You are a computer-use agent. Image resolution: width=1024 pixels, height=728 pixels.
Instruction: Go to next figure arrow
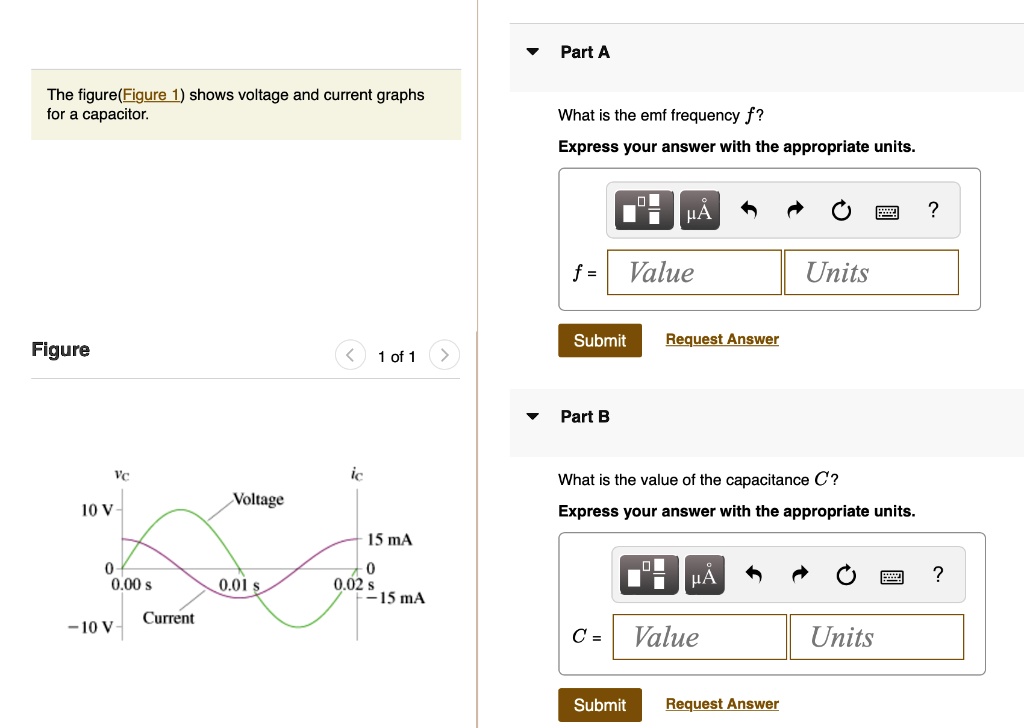(x=445, y=355)
